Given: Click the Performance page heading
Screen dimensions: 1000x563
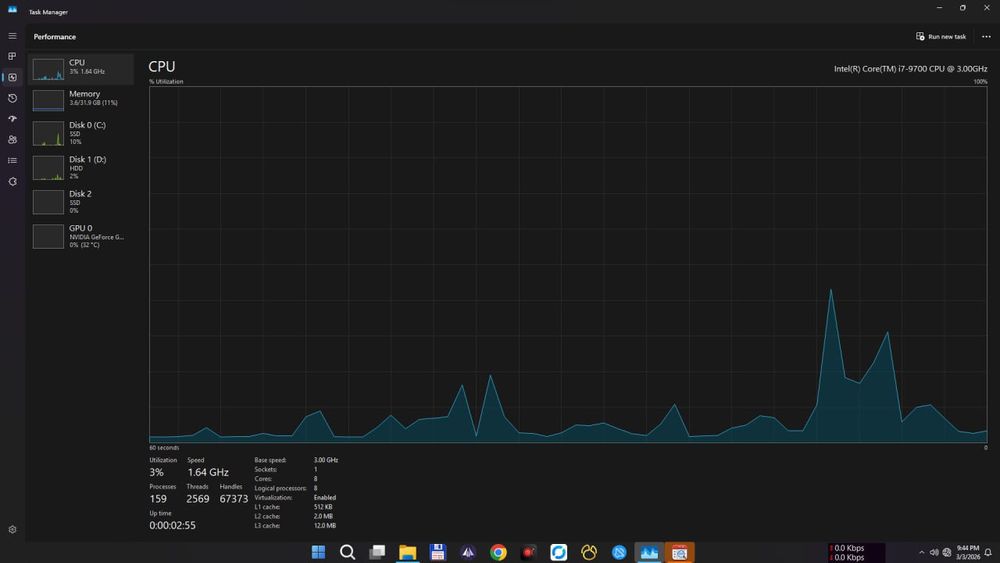Looking at the screenshot, I should click(x=55, y=37).
